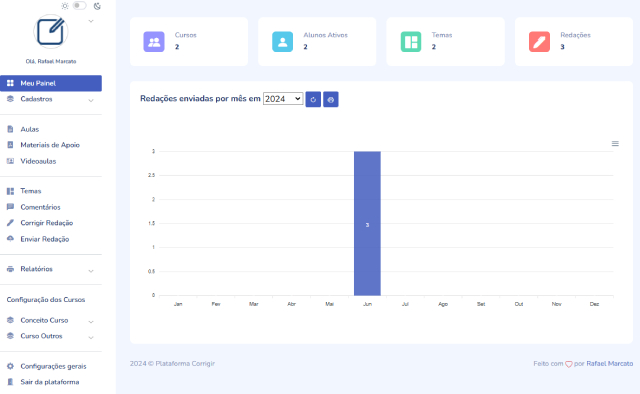
Task: Click the Alunos Ativos card label
Action: click(325, 35)
